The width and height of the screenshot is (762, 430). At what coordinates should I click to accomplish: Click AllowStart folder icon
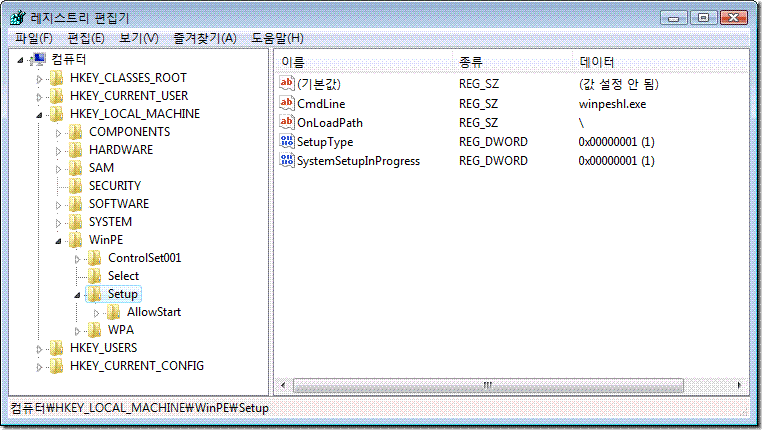114,311
